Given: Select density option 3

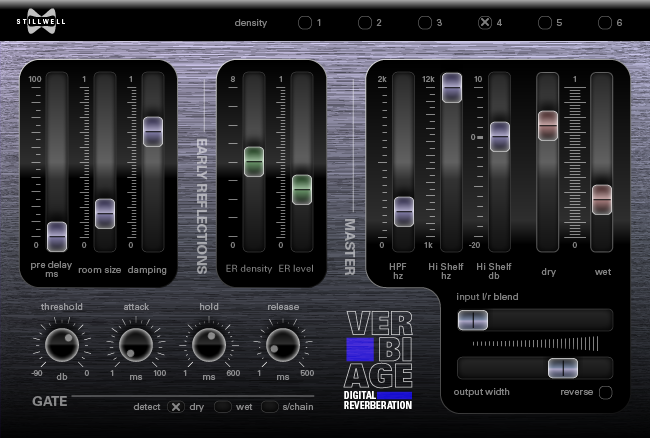Looking at the screenshot, I should click(x=424, y=23).
